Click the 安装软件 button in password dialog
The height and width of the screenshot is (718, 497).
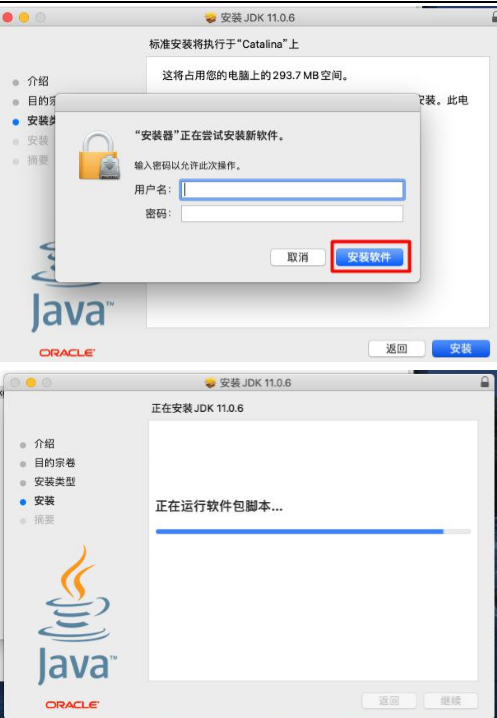click(x=369, y=257)
